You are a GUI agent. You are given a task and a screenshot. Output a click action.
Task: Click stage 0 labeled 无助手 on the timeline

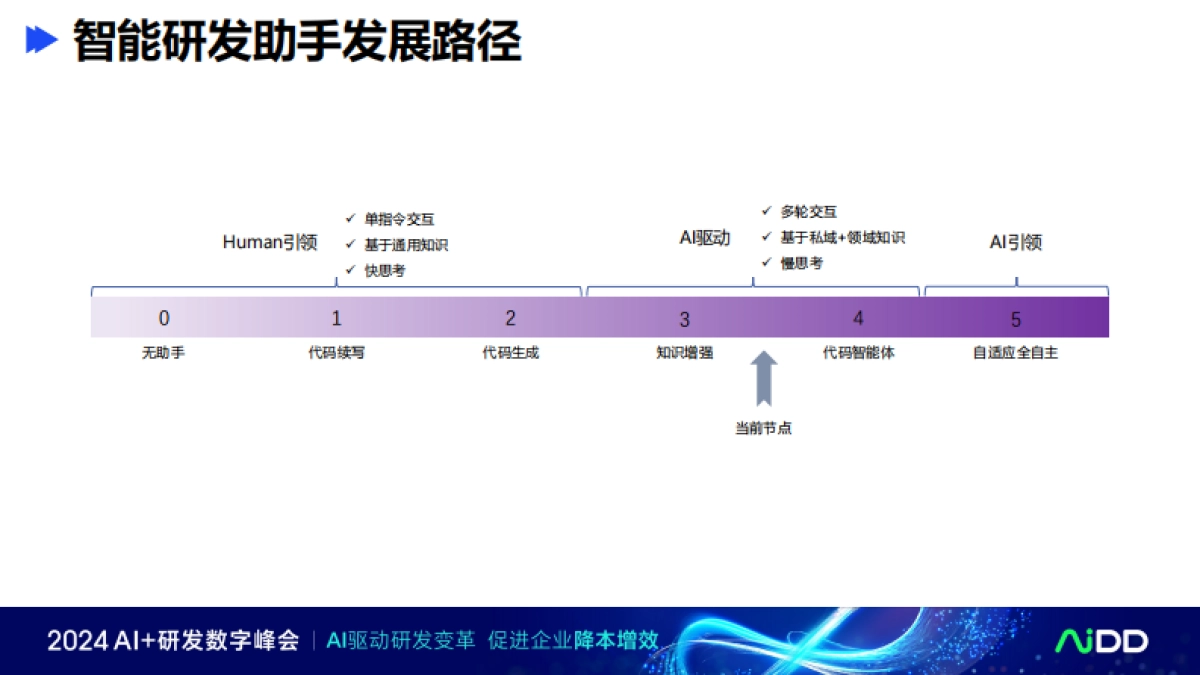[x=163, y=319]
